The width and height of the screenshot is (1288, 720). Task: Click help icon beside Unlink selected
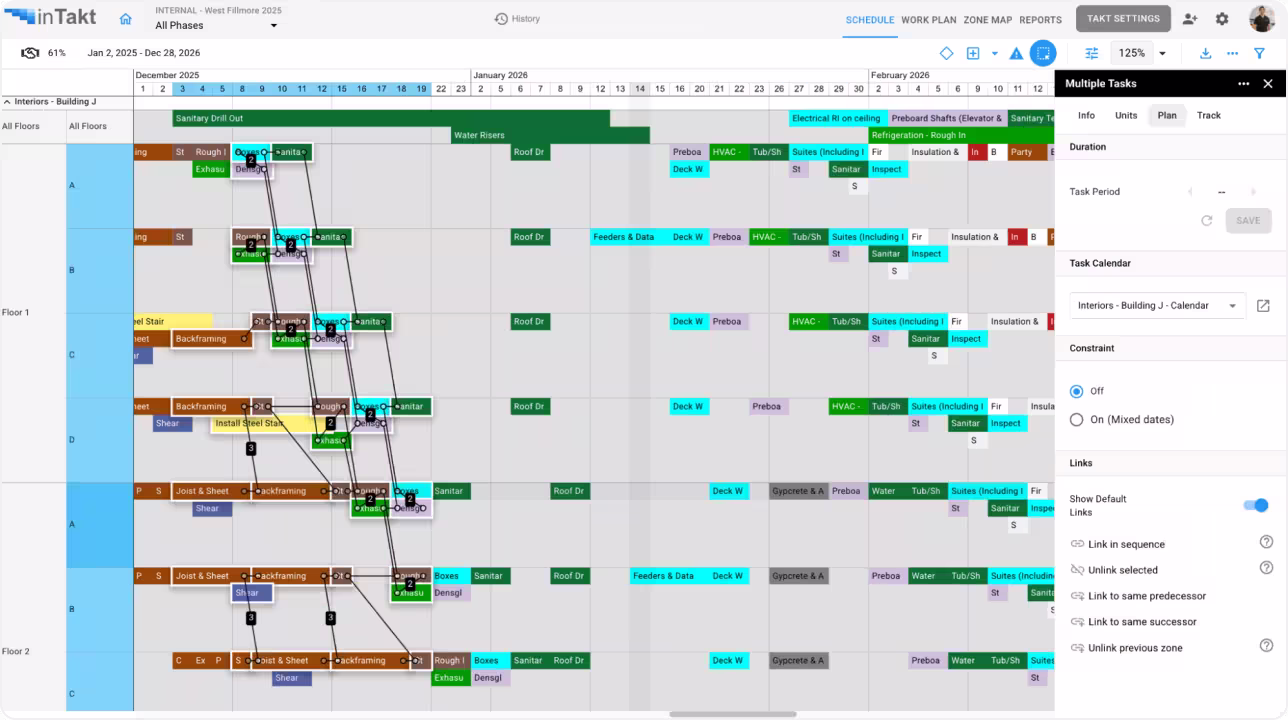[x=1266, y=568]
